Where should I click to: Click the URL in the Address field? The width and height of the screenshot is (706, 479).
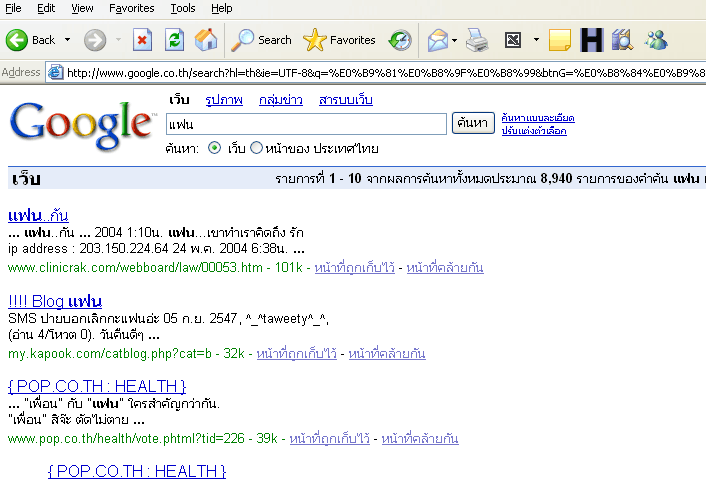[x=385, y=72]
